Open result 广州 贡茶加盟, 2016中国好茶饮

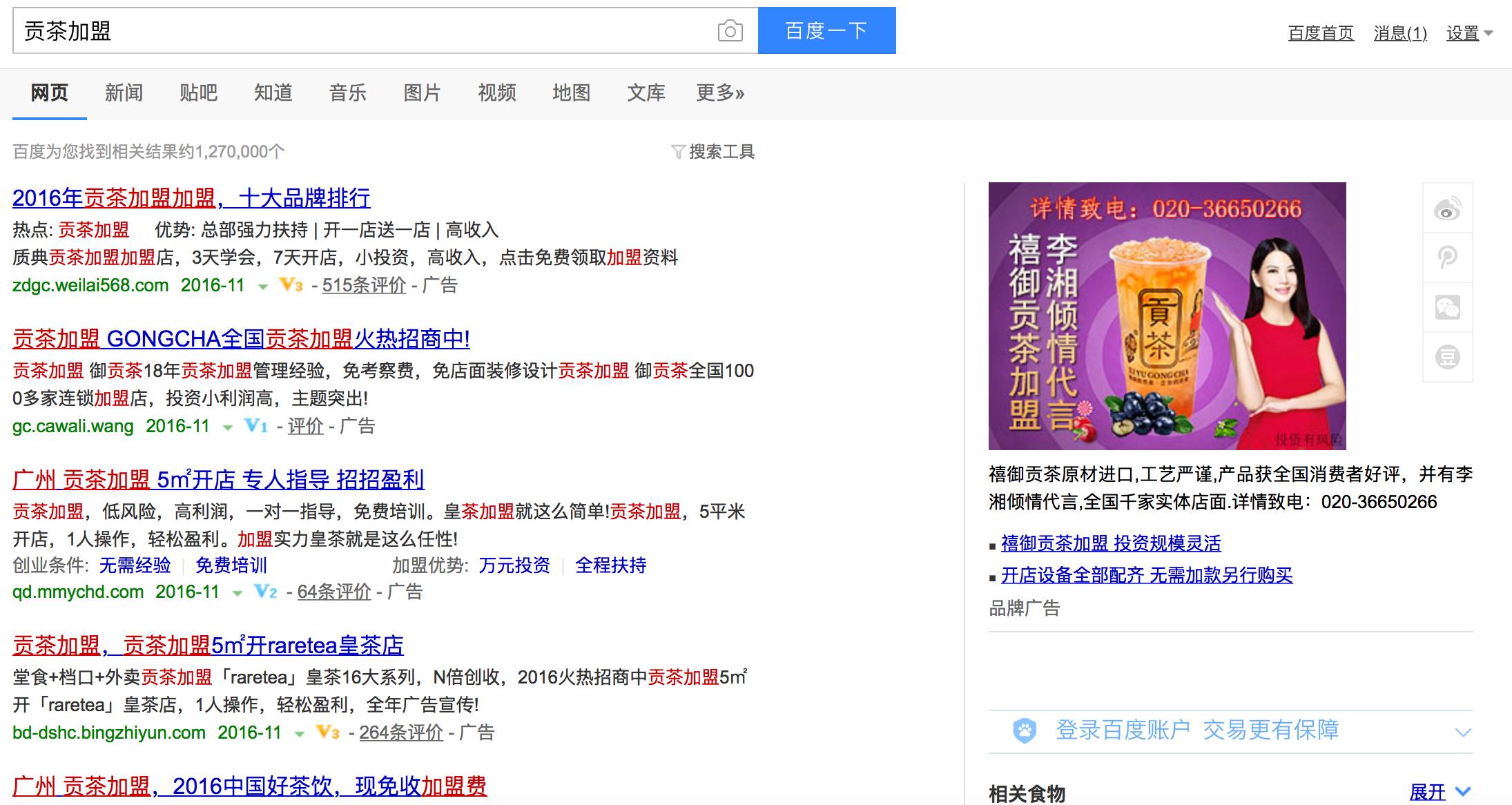point(249,786)
